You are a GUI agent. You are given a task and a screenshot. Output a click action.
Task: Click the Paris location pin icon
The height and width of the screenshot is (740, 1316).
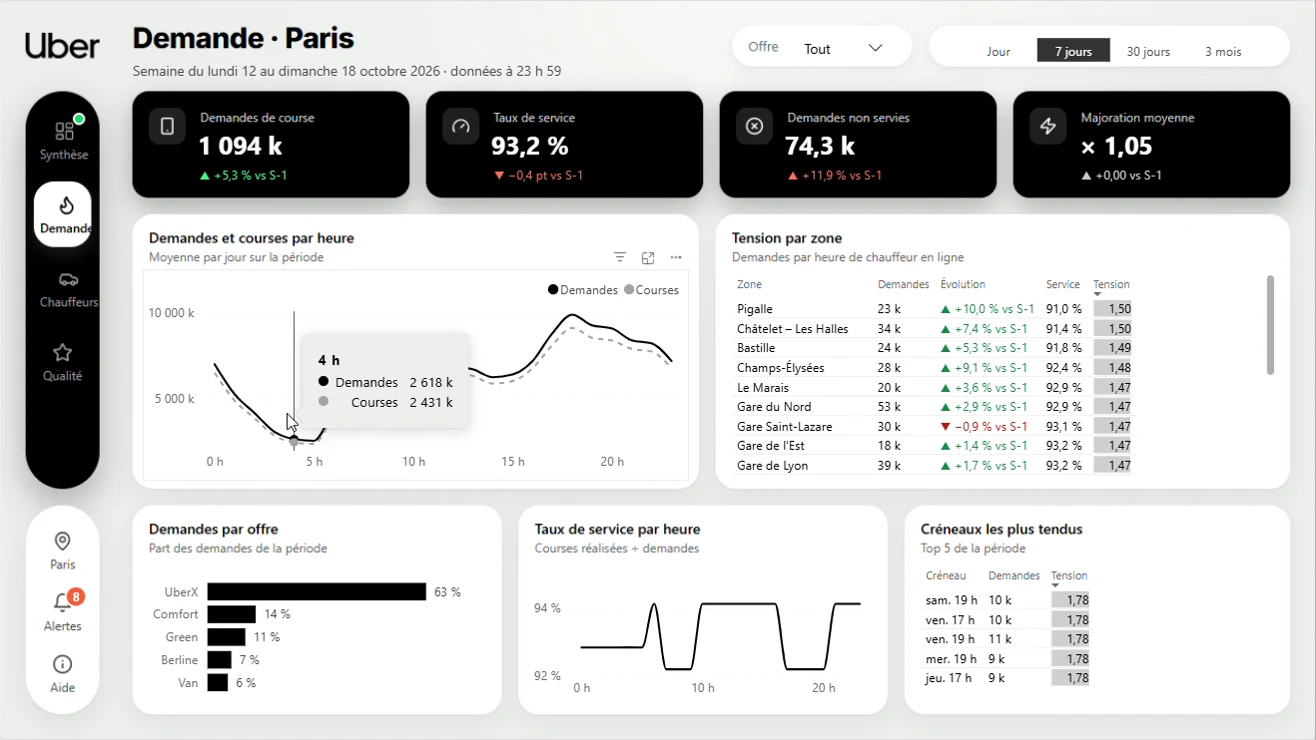(x=62, y=541)
